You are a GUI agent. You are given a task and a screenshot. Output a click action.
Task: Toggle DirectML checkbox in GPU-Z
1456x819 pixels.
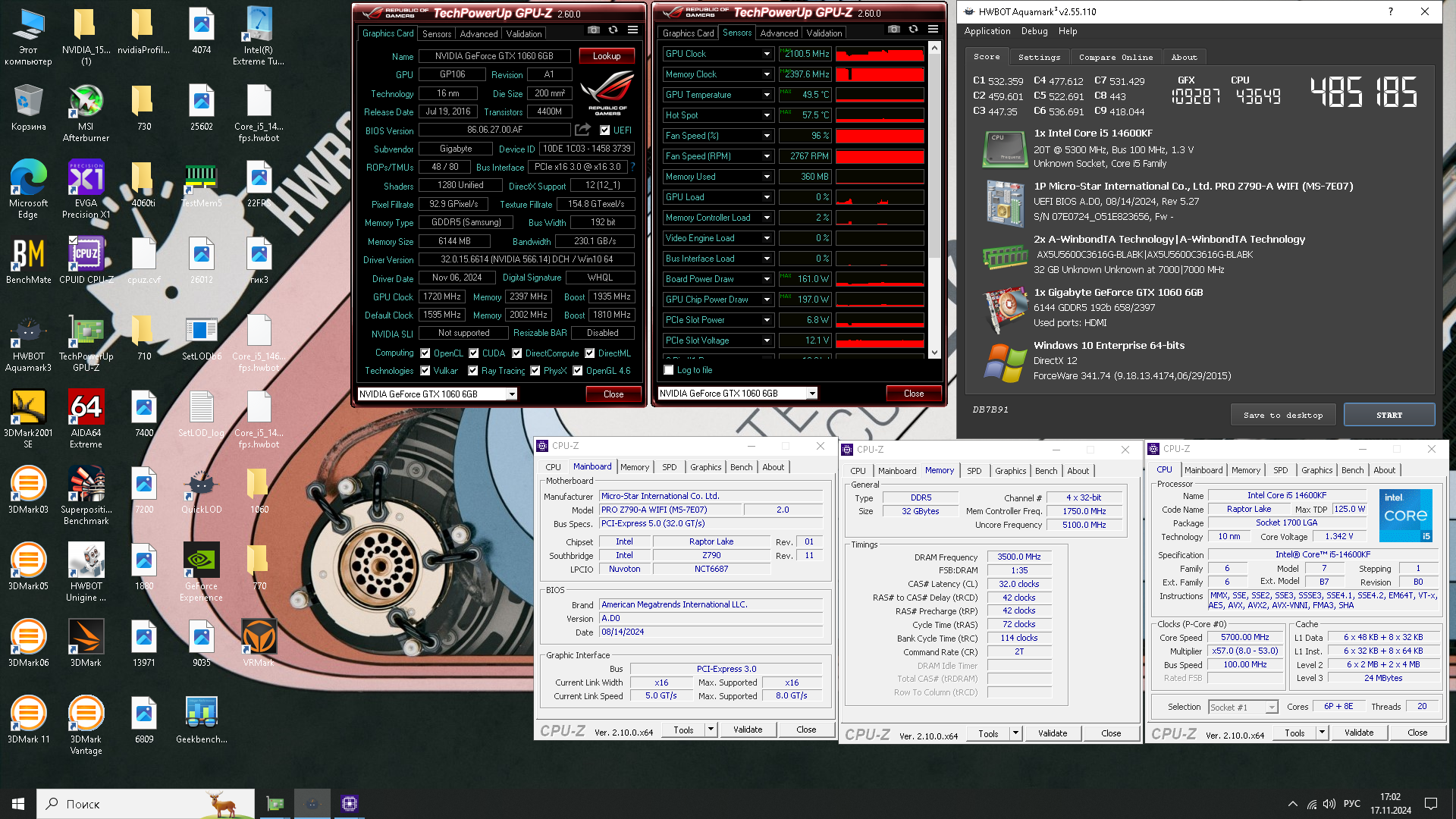(x=589, y=353)
